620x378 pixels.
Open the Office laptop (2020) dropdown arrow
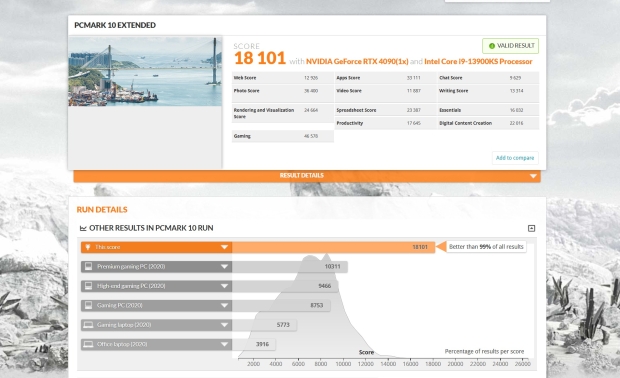coord(224,344)
